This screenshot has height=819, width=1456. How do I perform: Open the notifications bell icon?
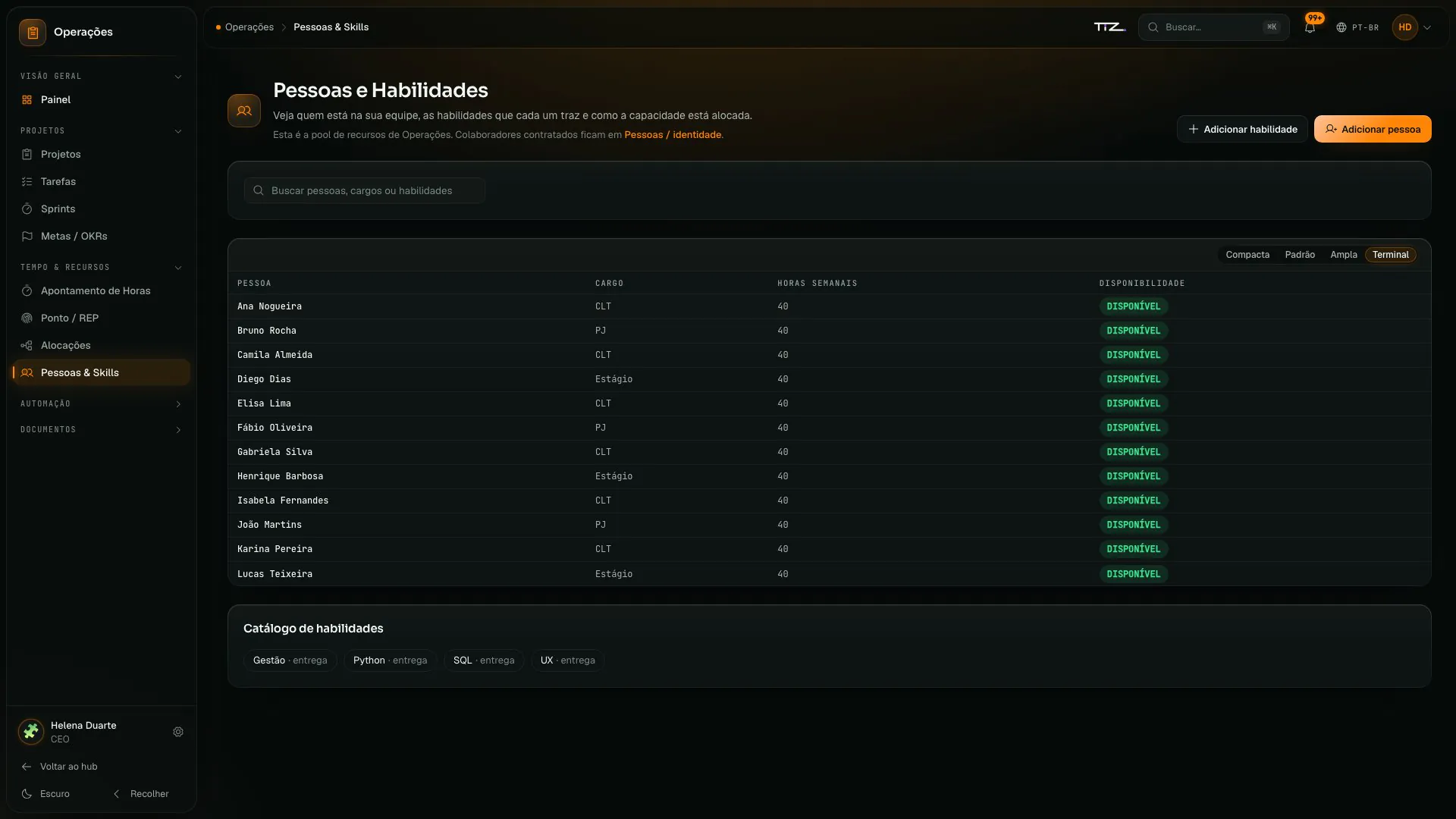click(x=1310, y=27)
